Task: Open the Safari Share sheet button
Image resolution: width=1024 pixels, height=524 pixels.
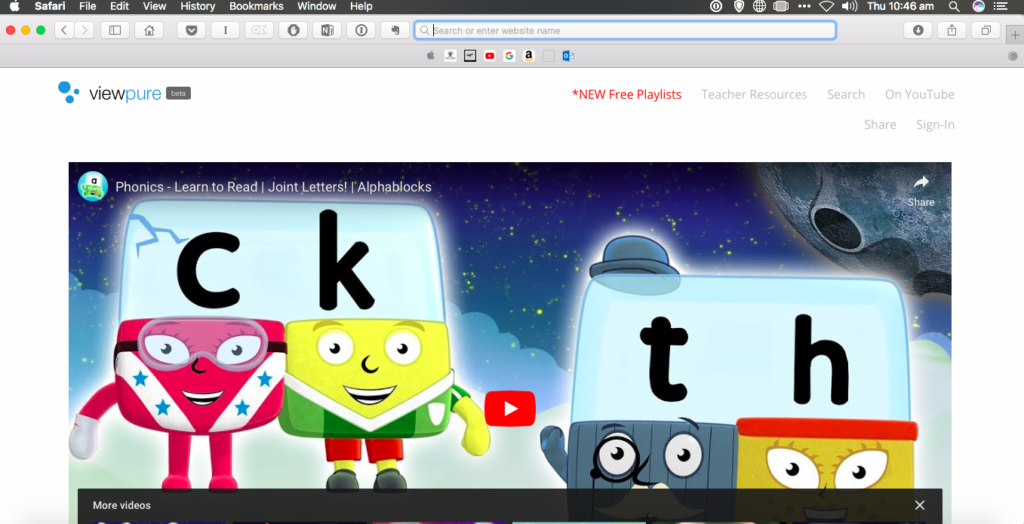Action: pyautogui.click(x=952, y=30)
